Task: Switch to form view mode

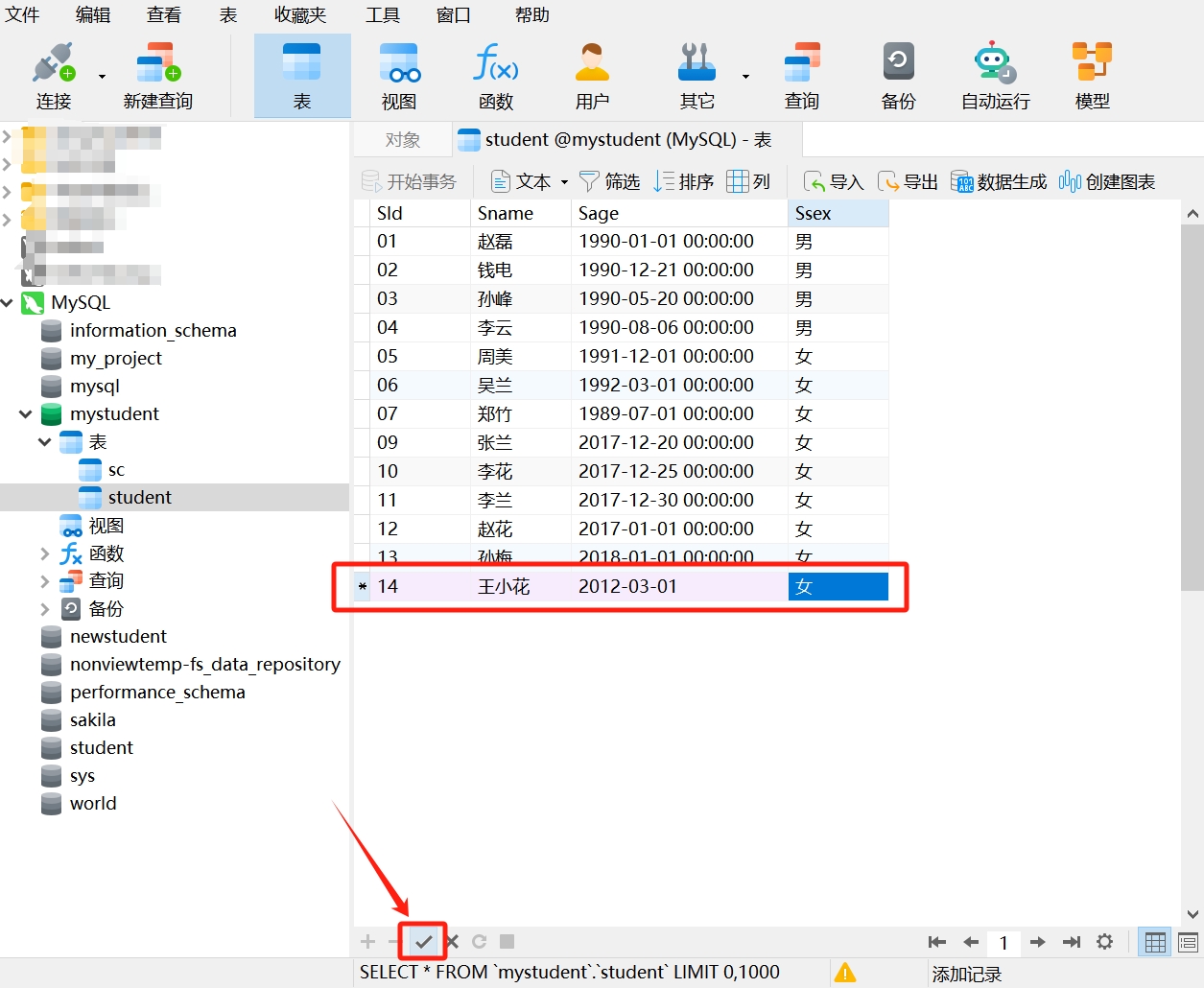Action: [x=1188, y=942]
